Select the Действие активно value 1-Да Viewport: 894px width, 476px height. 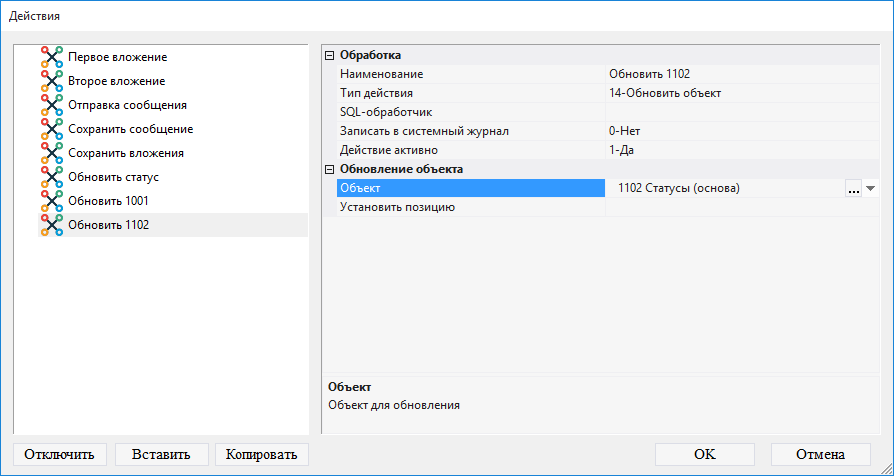(740, 150)
